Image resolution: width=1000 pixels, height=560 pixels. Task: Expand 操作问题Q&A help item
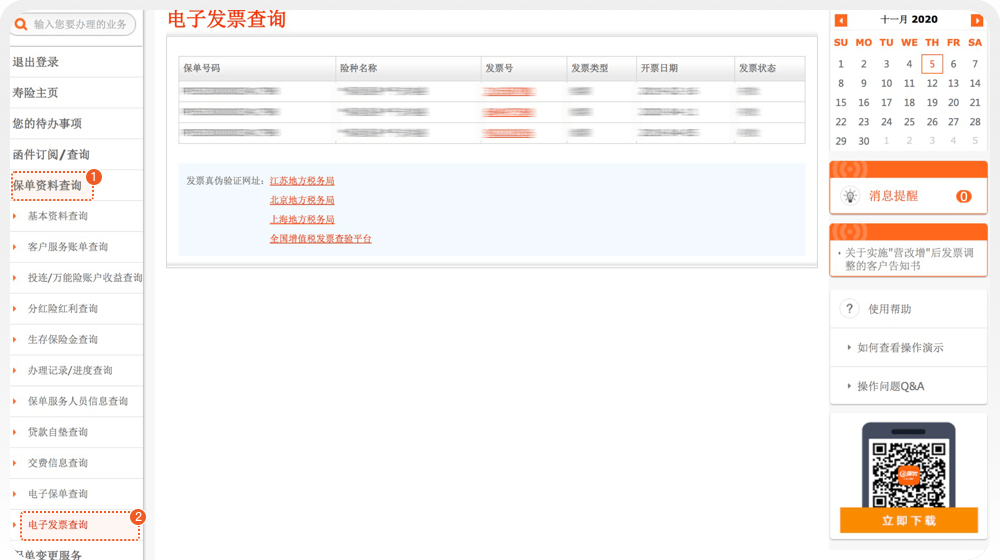[890, 386]
